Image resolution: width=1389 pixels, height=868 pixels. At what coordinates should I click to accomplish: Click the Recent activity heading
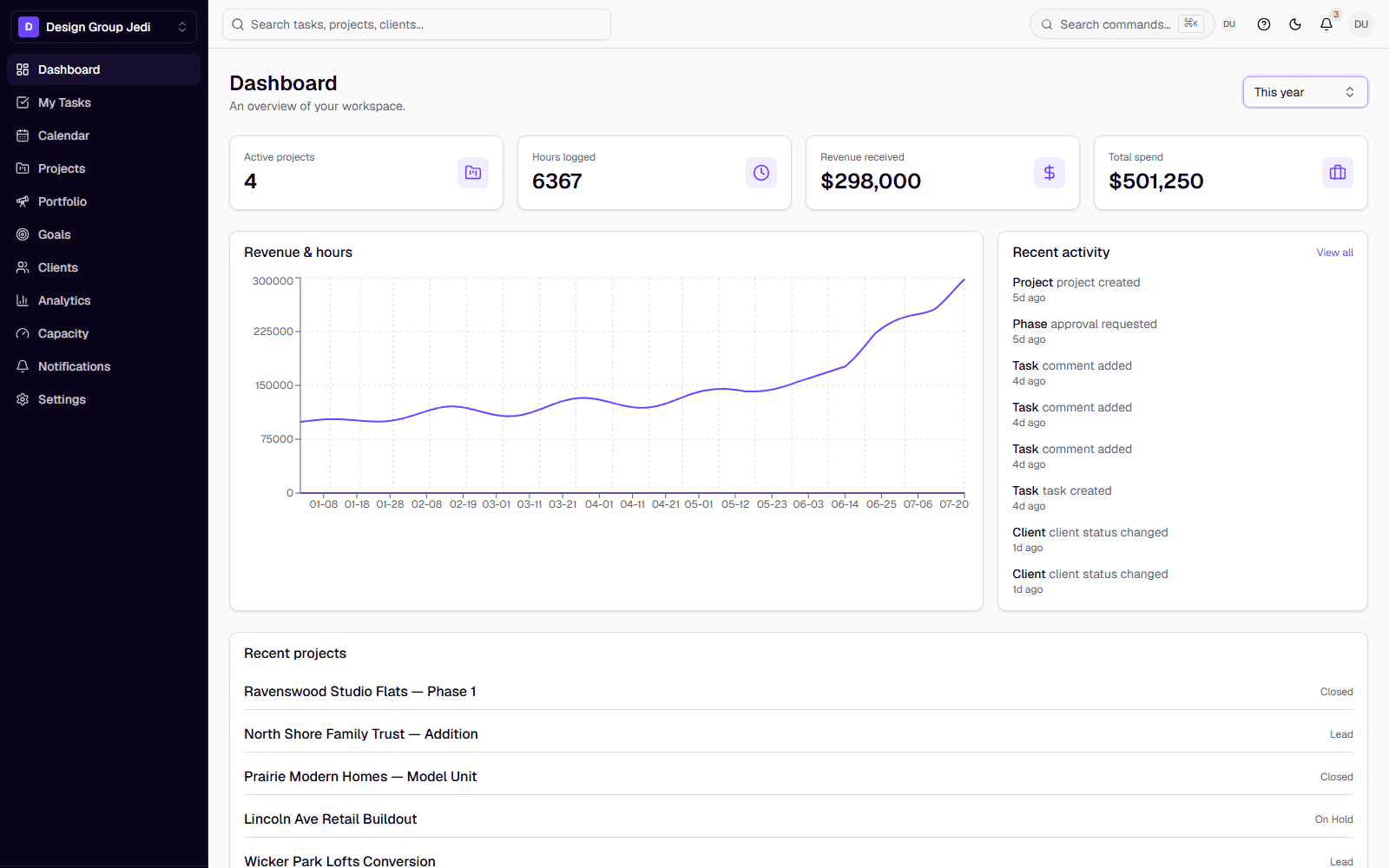(1061, 253)
